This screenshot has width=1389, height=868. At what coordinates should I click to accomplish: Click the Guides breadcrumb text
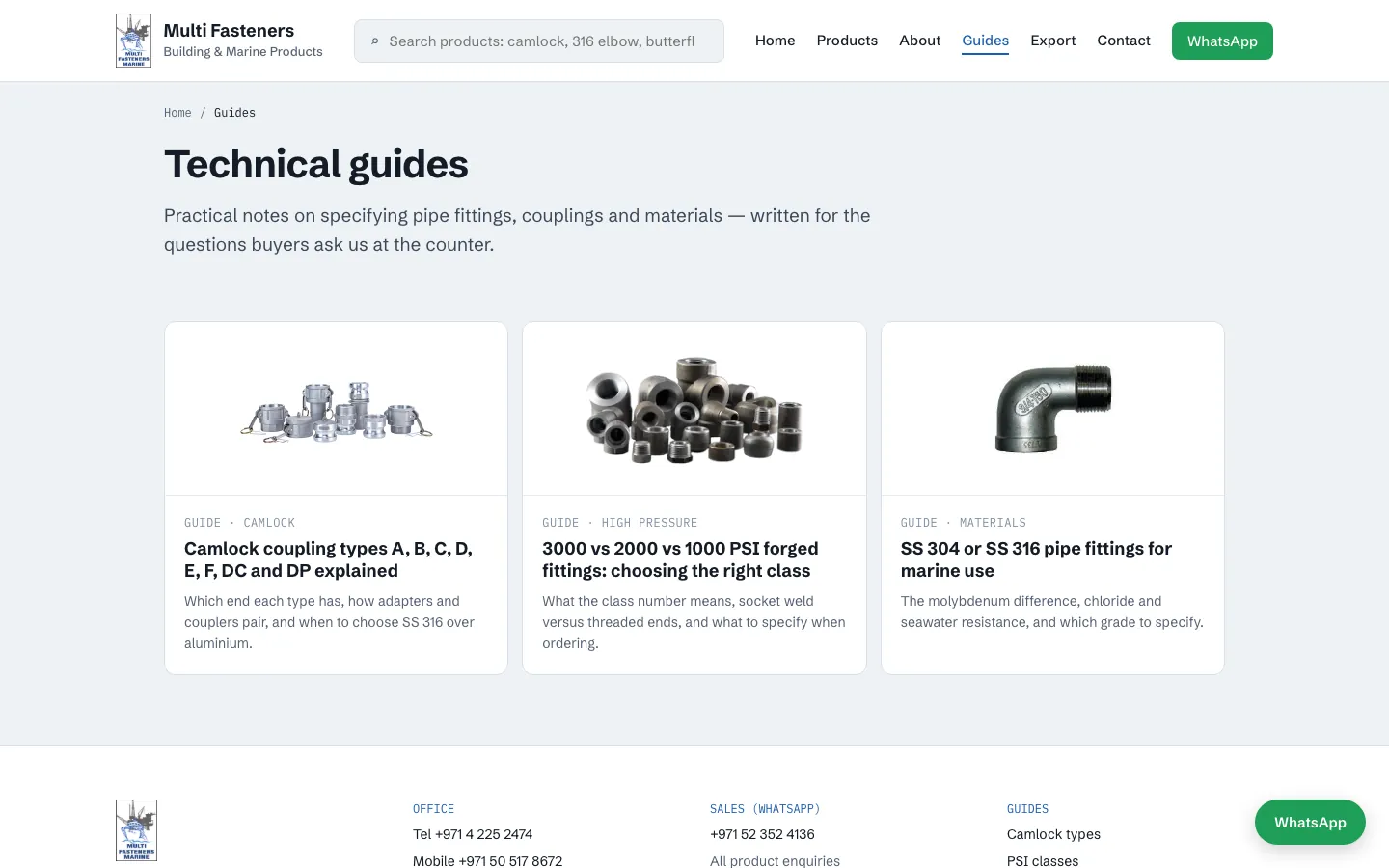point(234,113)
